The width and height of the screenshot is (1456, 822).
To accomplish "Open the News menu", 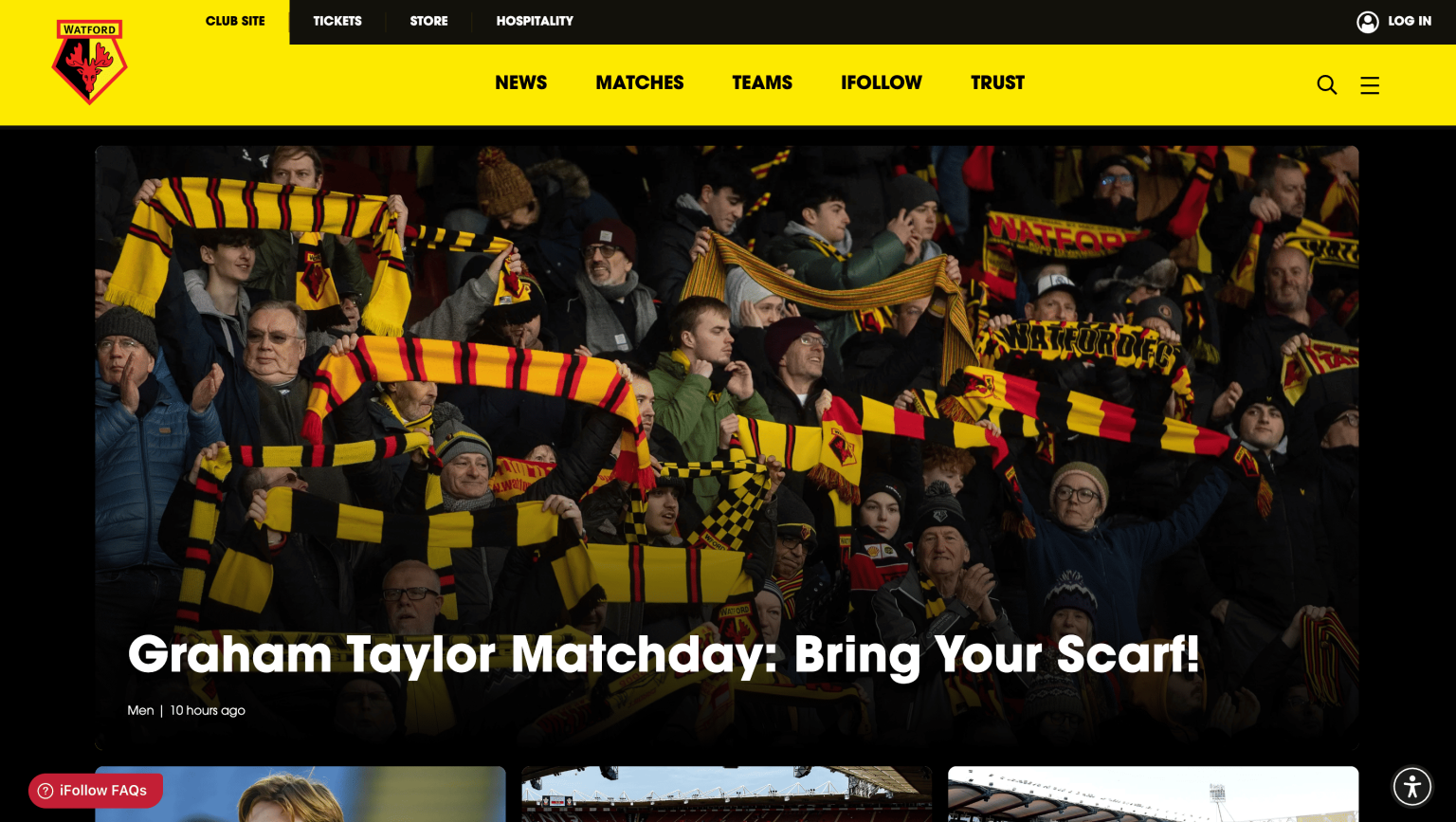I will coord(520,82).
